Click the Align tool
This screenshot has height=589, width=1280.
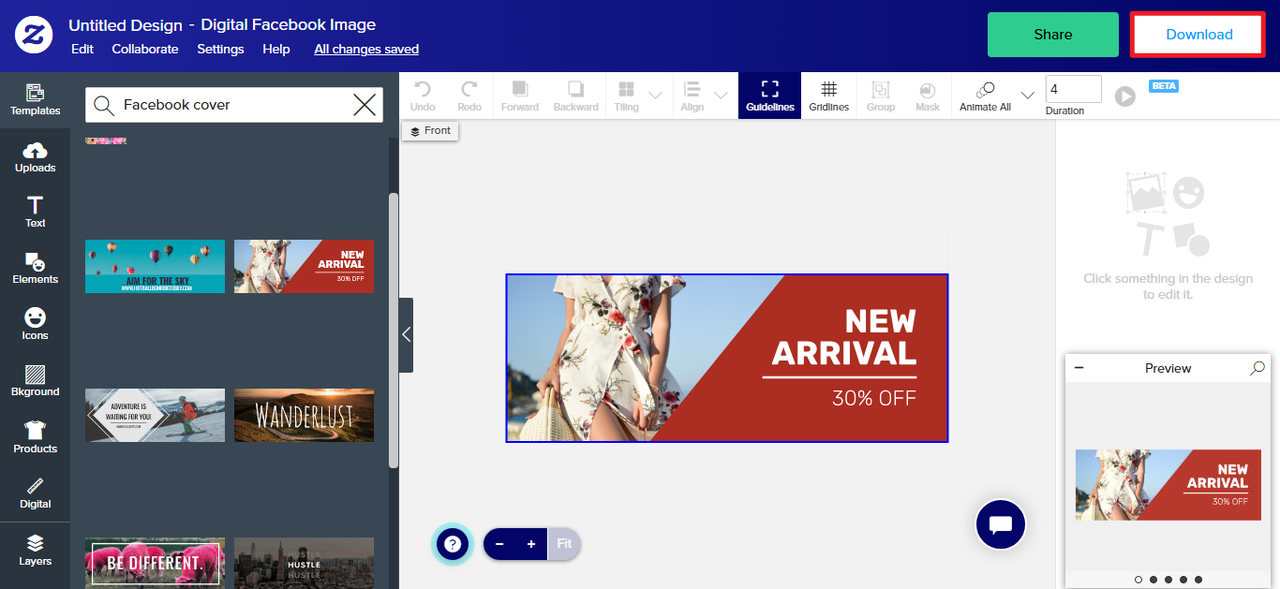[x=692, y=96]
